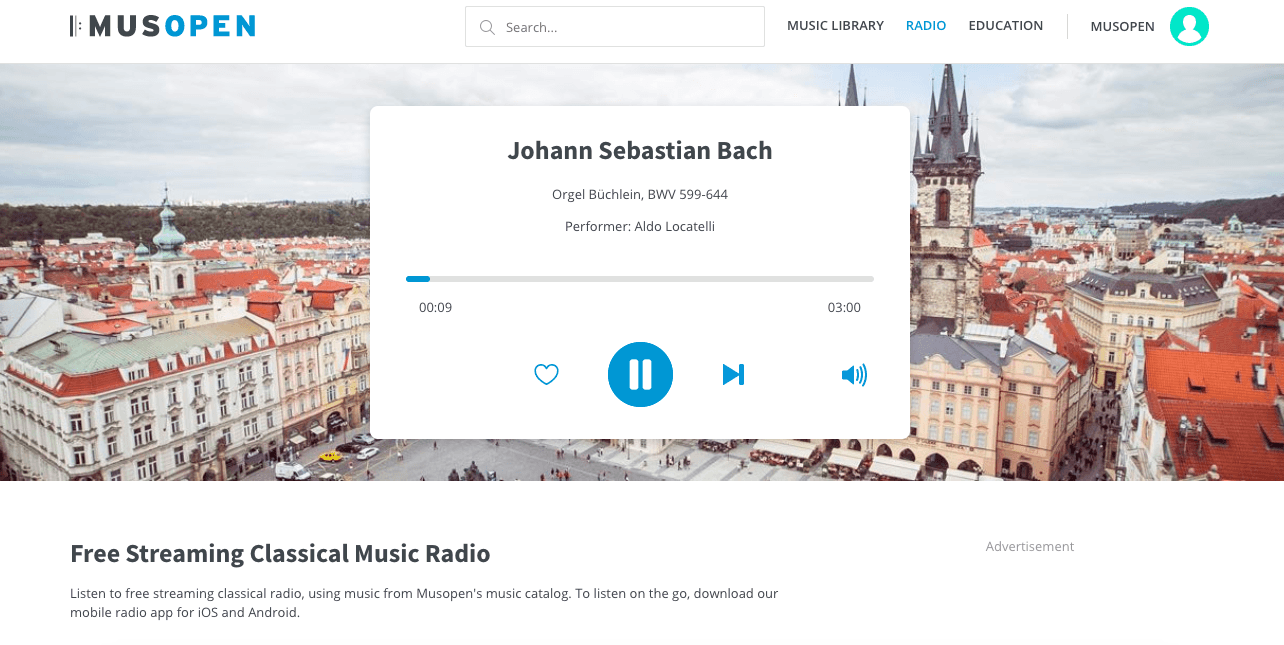Click the Orgel Büchlein, BWV 599-644 title
This screenshot has height=645, width=1284.
(x=640, y=194)
